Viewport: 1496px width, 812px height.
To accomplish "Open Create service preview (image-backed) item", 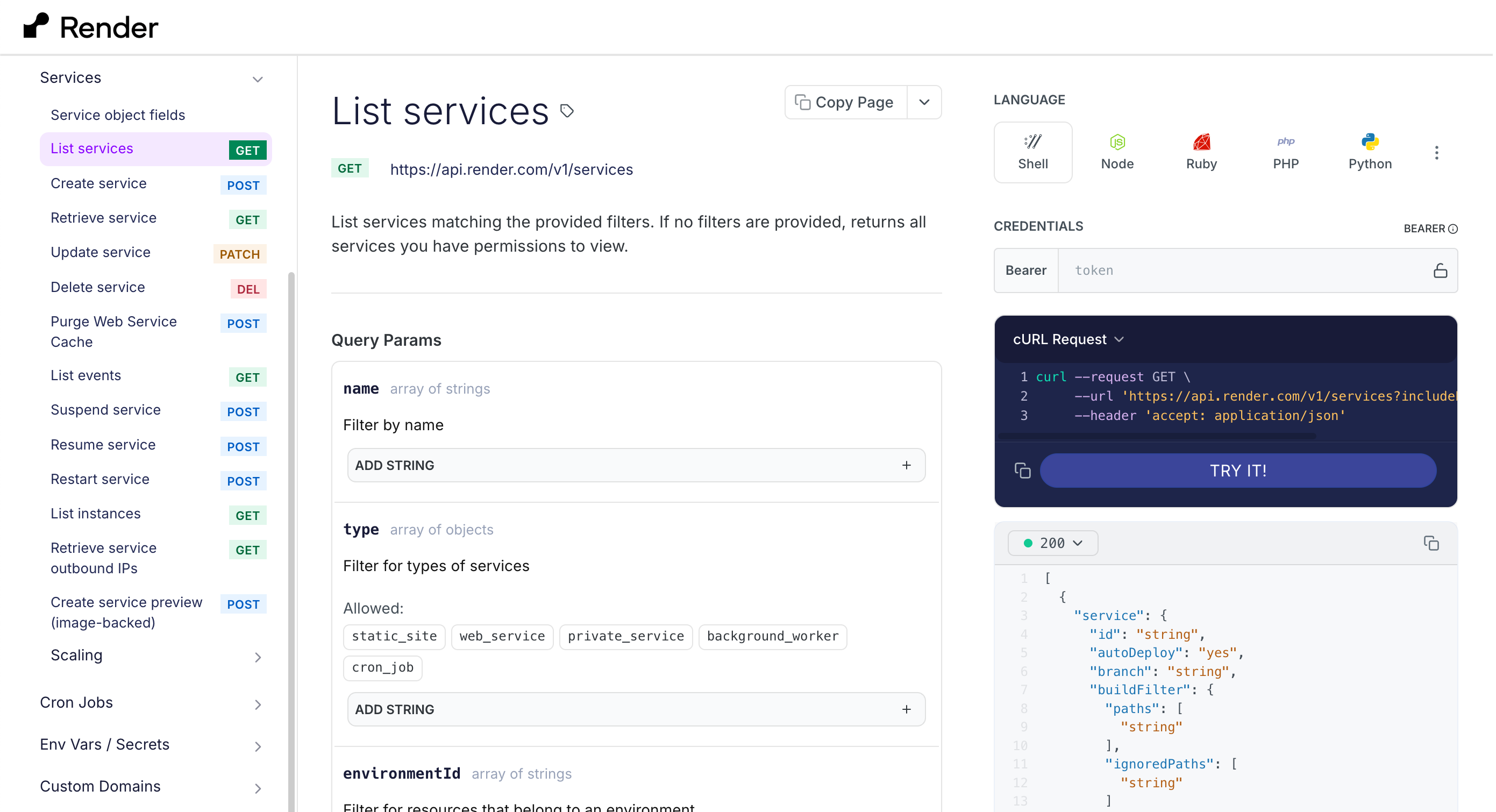I will click(x=155, y=613).
